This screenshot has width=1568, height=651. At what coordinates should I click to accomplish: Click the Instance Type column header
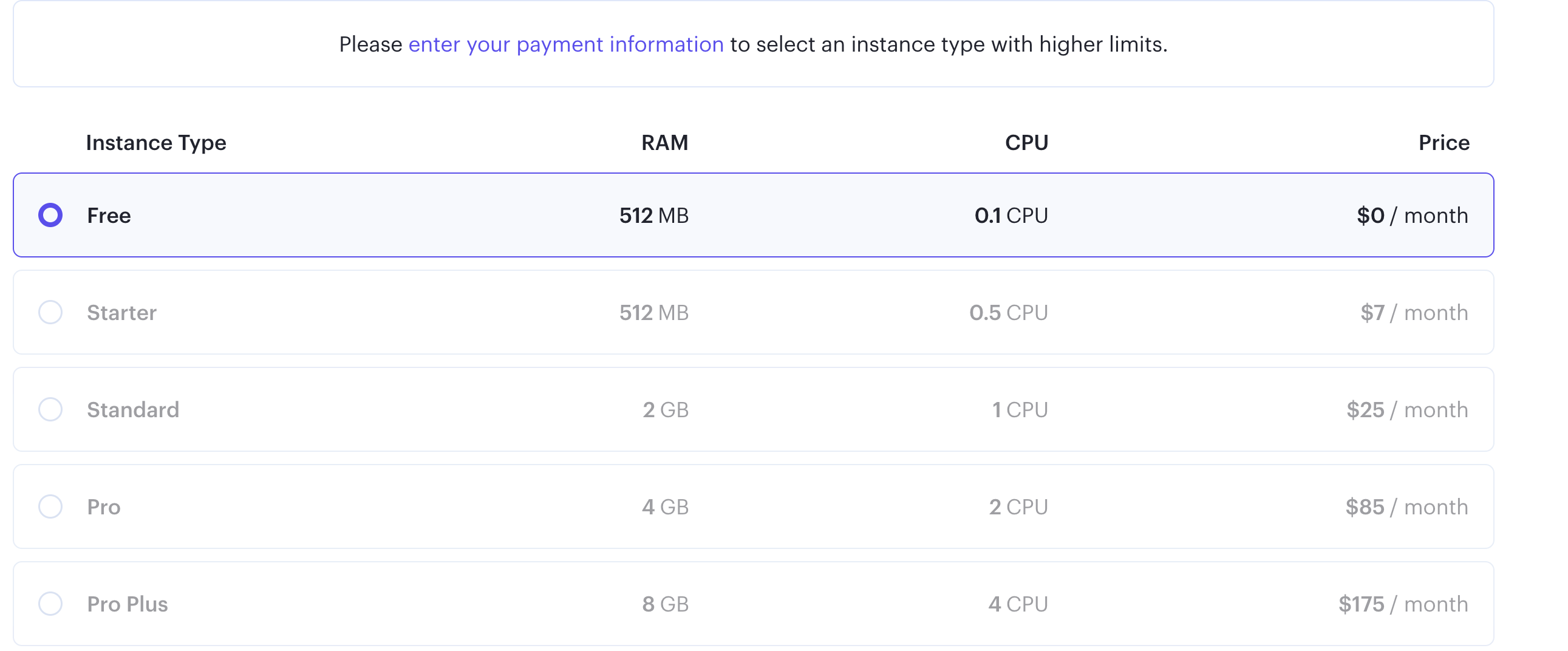pyautogui.click(x=156, y=143)
